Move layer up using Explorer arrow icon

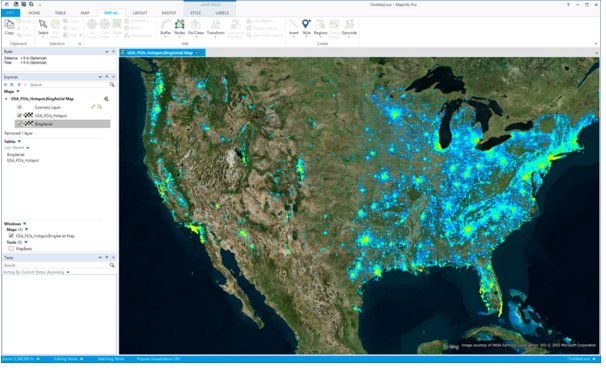click(19, 84)
